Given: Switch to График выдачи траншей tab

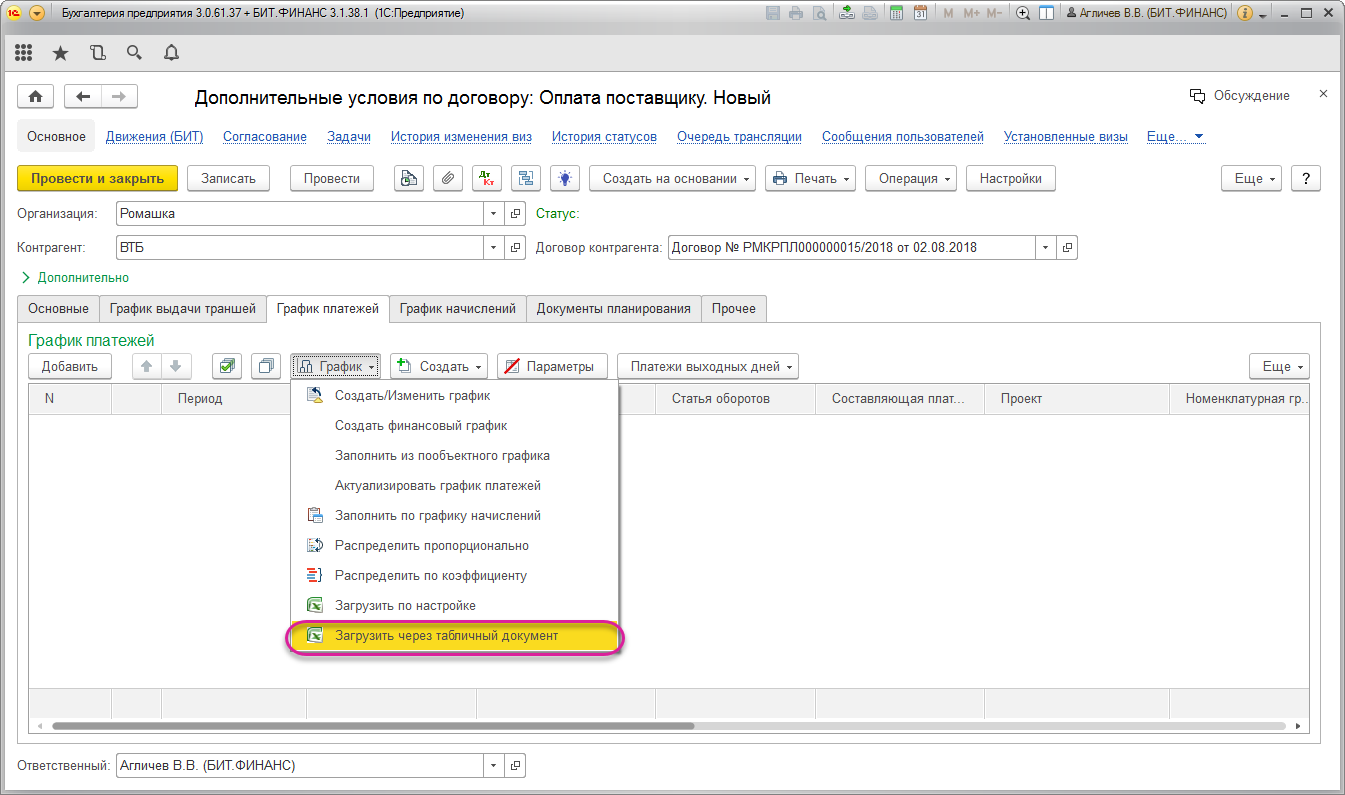Looking at the screenshot, I should point(183,309).
